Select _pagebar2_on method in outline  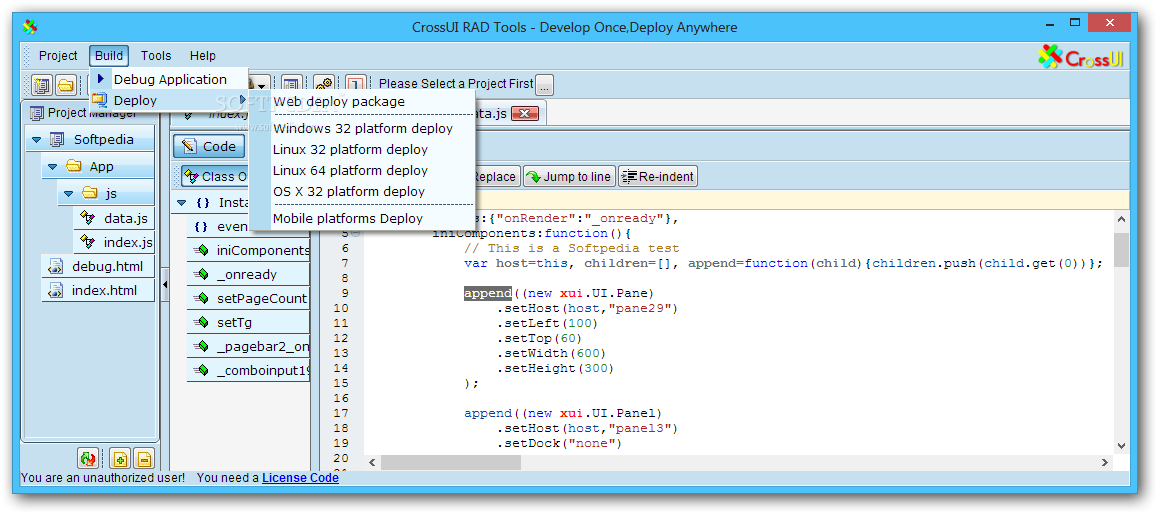point(249,346)
